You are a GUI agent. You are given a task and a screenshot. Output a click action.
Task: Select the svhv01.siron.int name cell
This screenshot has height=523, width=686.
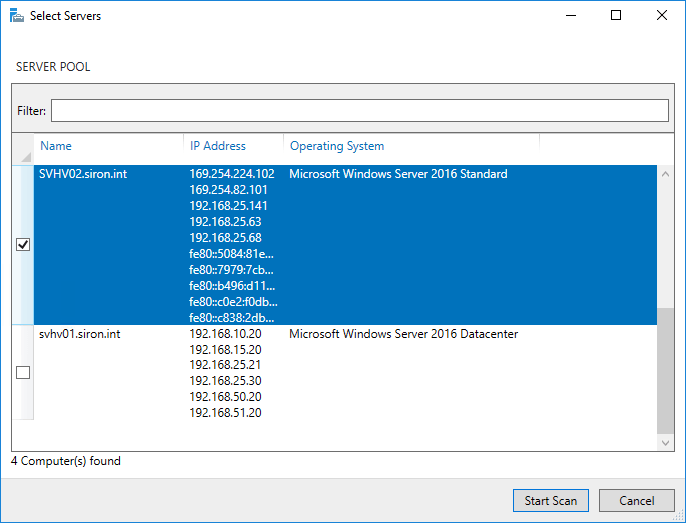79,334
